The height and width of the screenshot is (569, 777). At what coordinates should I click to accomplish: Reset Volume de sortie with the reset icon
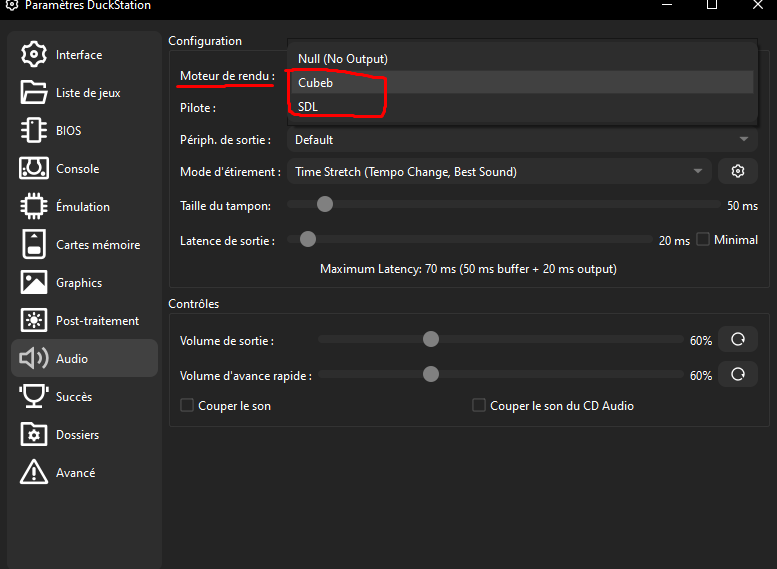(x=738, y=340)
